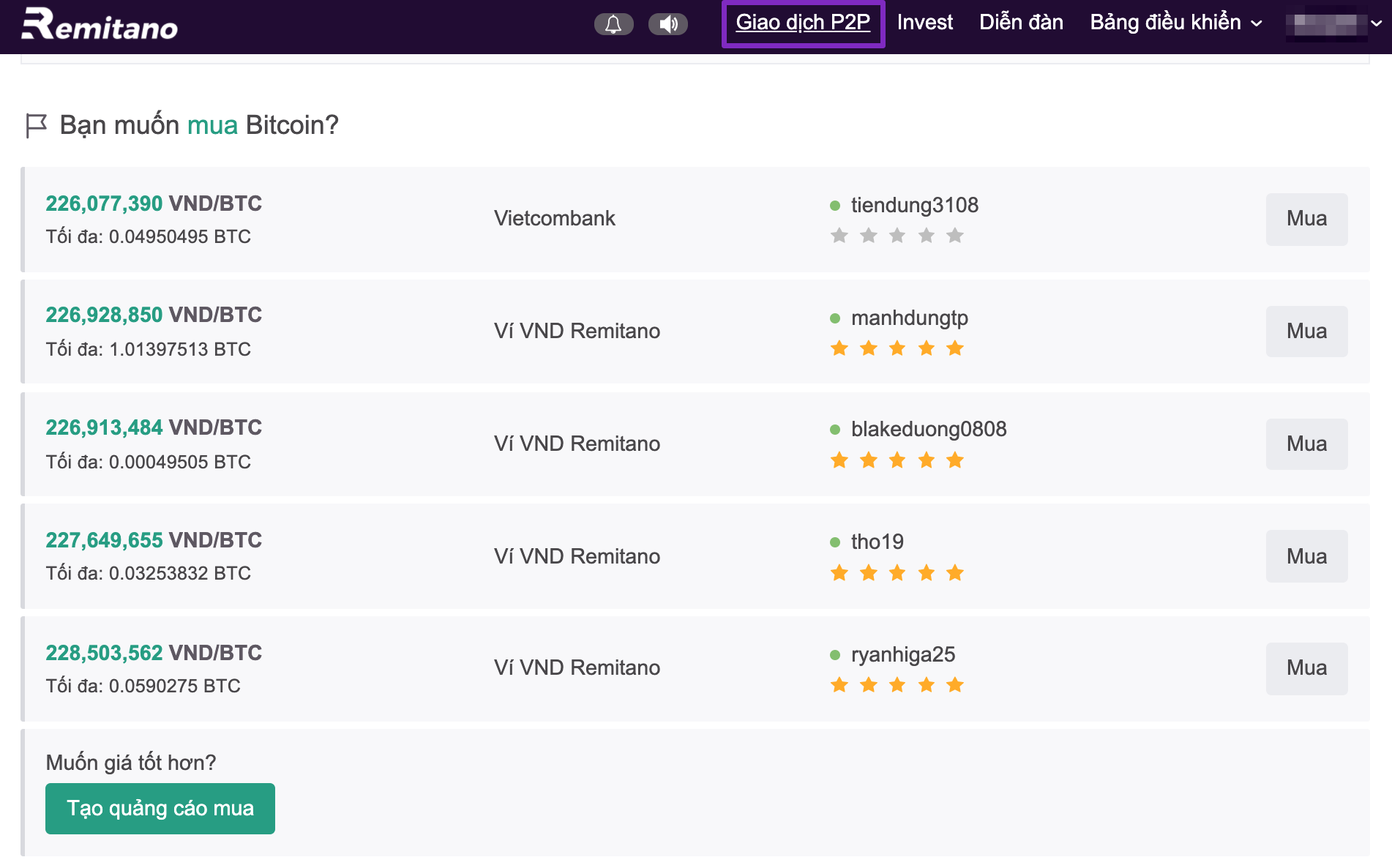
Task: Click the flag icon beside the heading
Action: (x=36, y=126)
